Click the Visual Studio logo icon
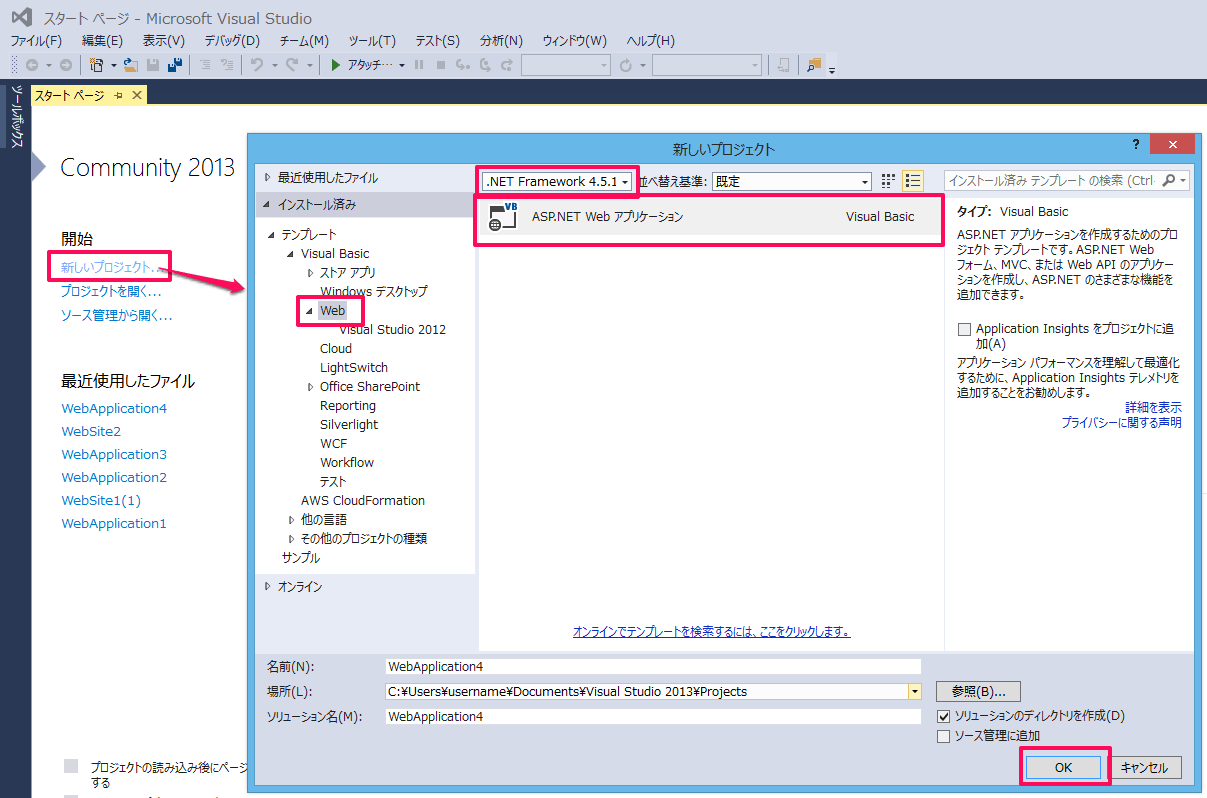 click(x=21, y=17)
